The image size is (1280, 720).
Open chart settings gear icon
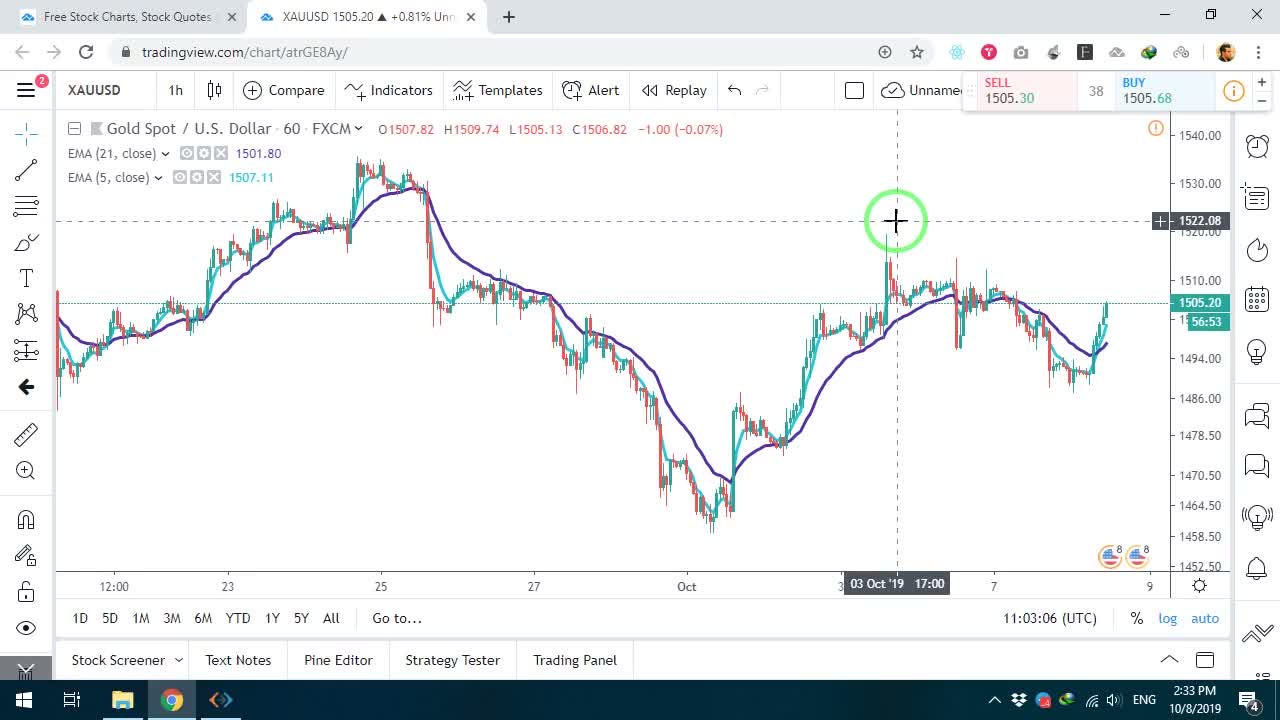[x=1199, y=586]
